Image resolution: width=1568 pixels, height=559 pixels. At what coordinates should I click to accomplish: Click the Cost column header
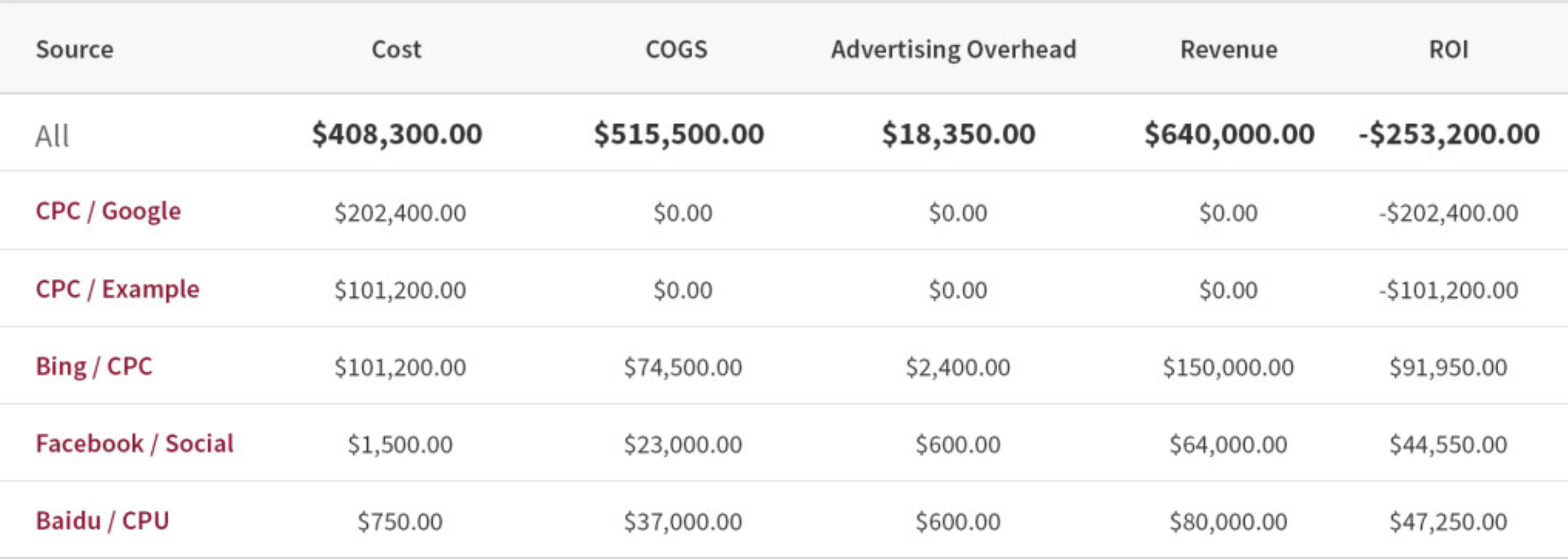396,49
